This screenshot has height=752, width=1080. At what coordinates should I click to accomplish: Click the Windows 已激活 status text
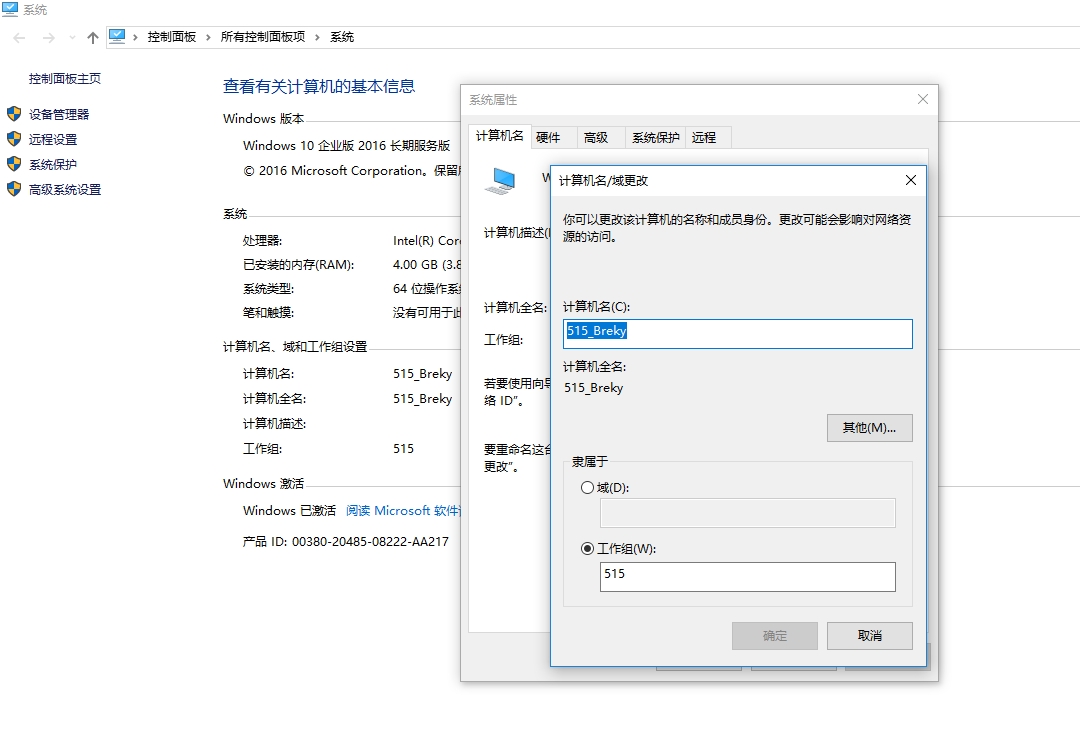[x=289, y=510]
